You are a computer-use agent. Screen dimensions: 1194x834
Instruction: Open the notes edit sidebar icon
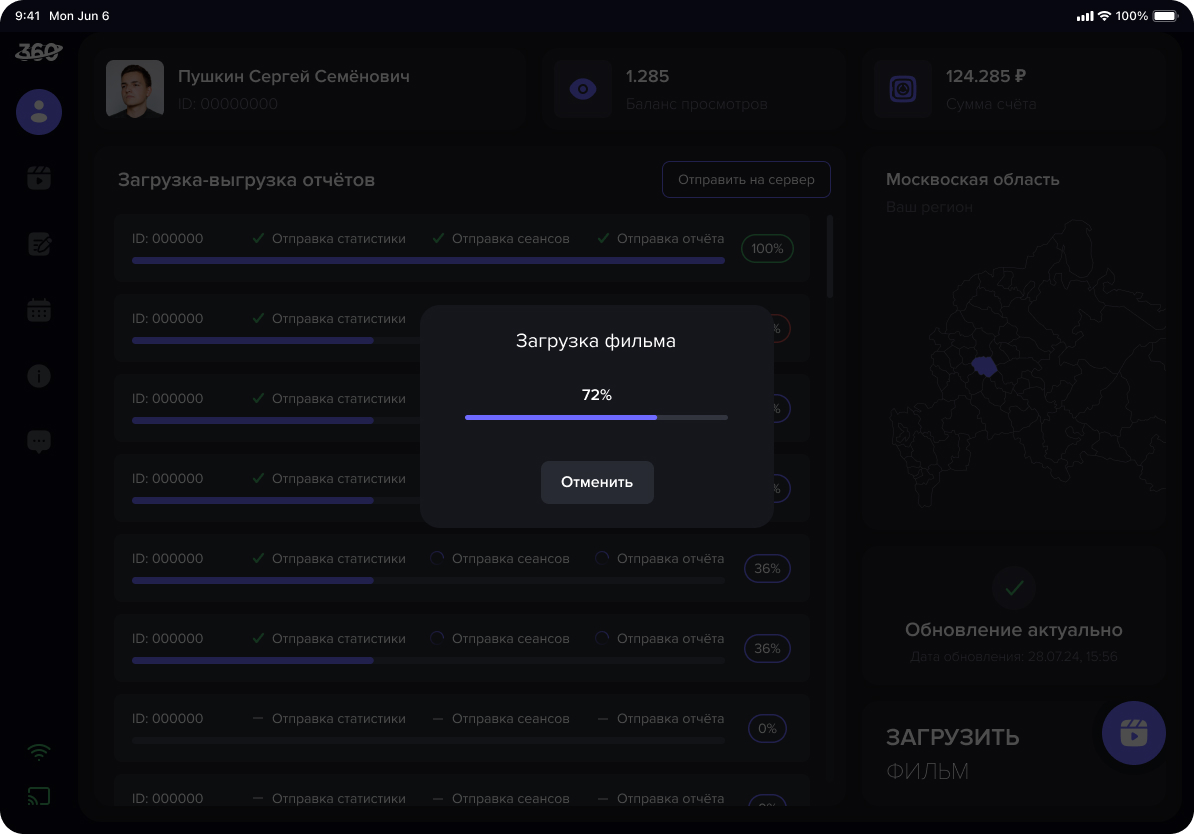39,244
